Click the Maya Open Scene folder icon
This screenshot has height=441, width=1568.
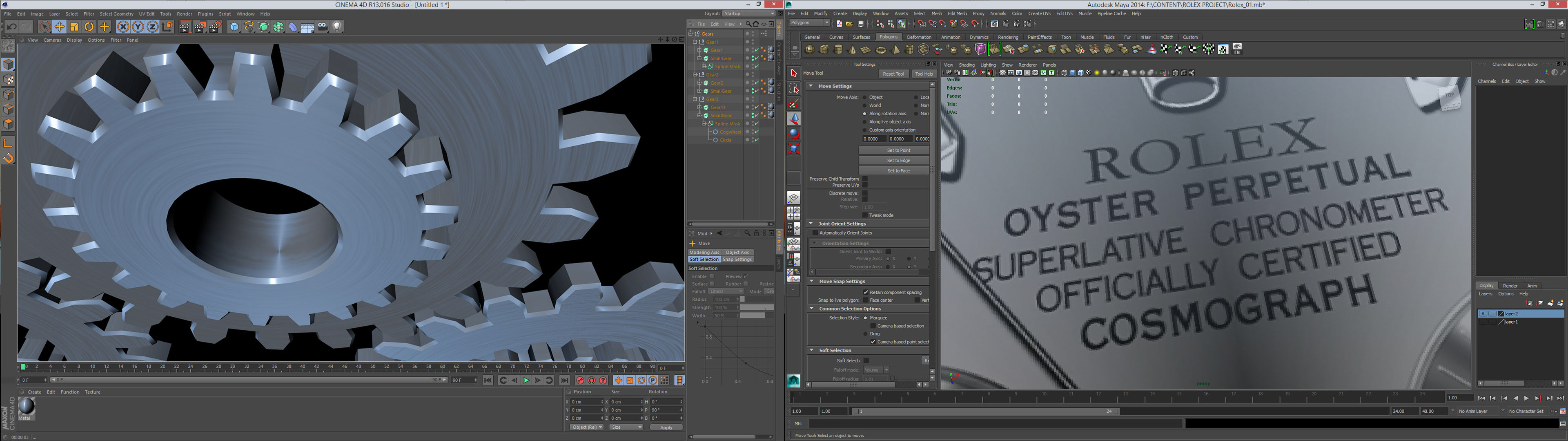[850, 25]
